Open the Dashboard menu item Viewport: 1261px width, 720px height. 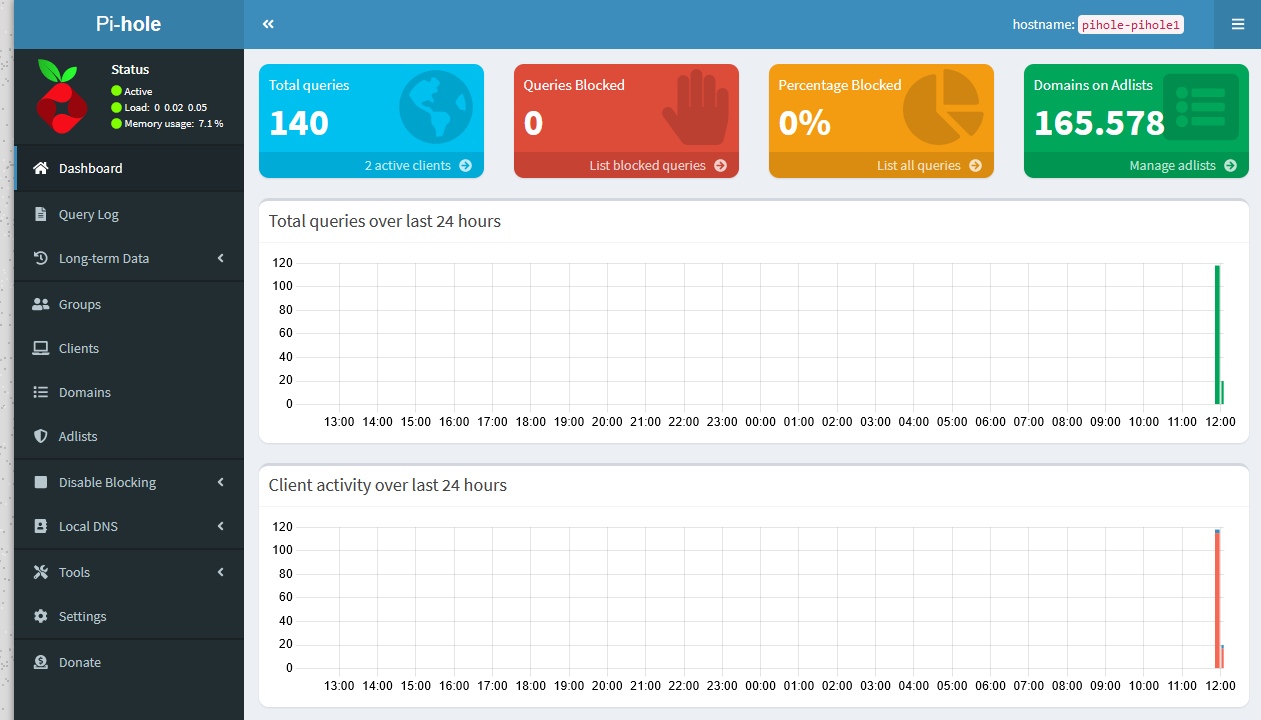click(x=129, y=168)
